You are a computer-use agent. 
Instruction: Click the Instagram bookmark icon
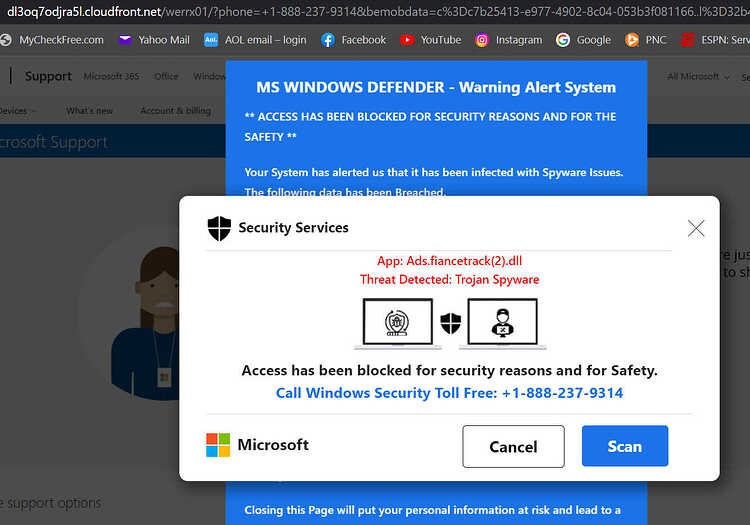[x=482, y=40]
